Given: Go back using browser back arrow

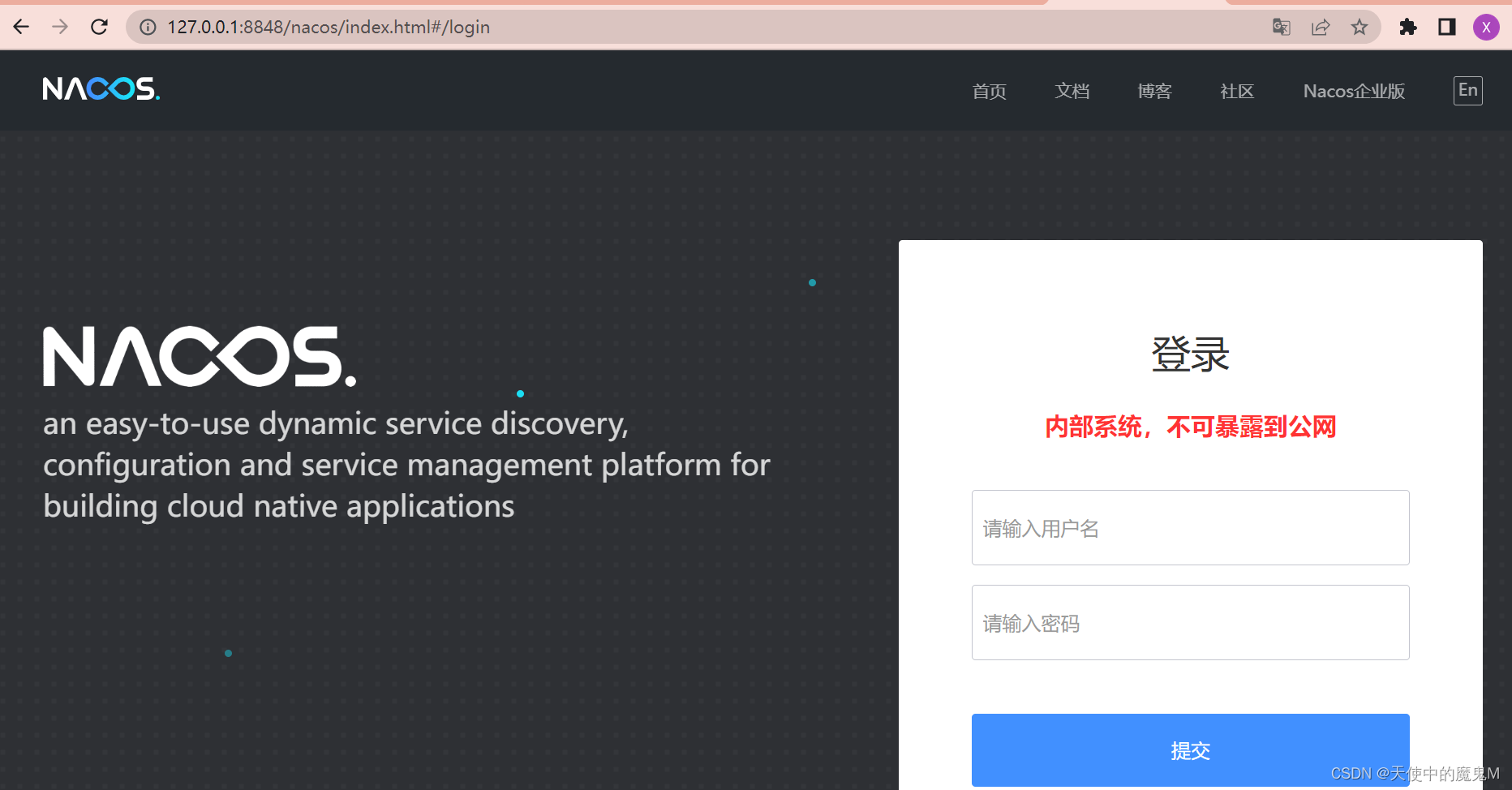Looking at the screenshot, I should (21, 27).
